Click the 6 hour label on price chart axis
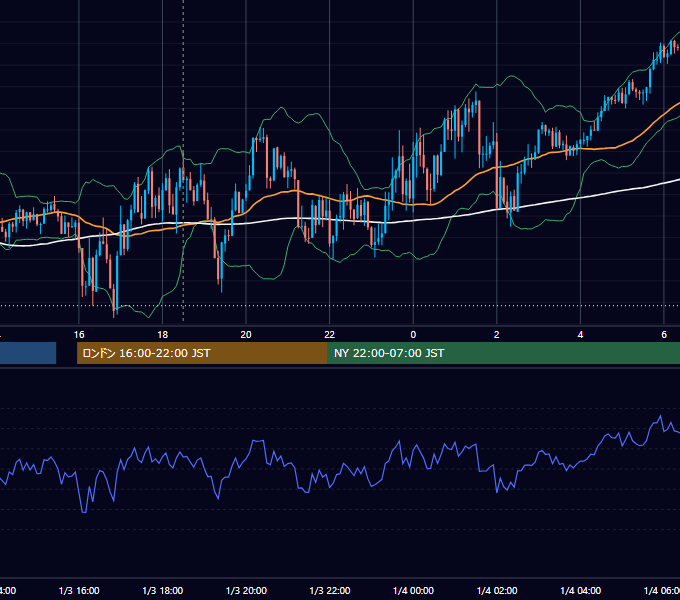Viewport: 680px width, 600px height. click(x=664, y=334)
